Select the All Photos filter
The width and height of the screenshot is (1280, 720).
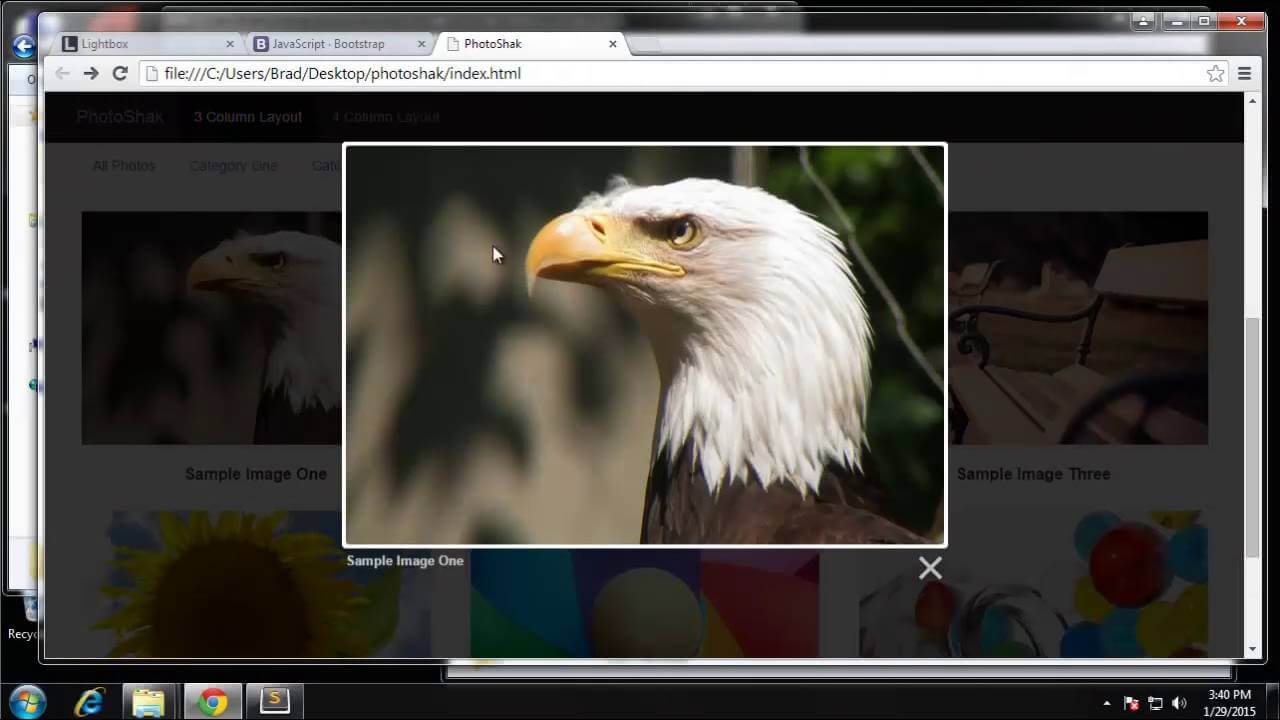pyautogui.click(x=124, y=166)
